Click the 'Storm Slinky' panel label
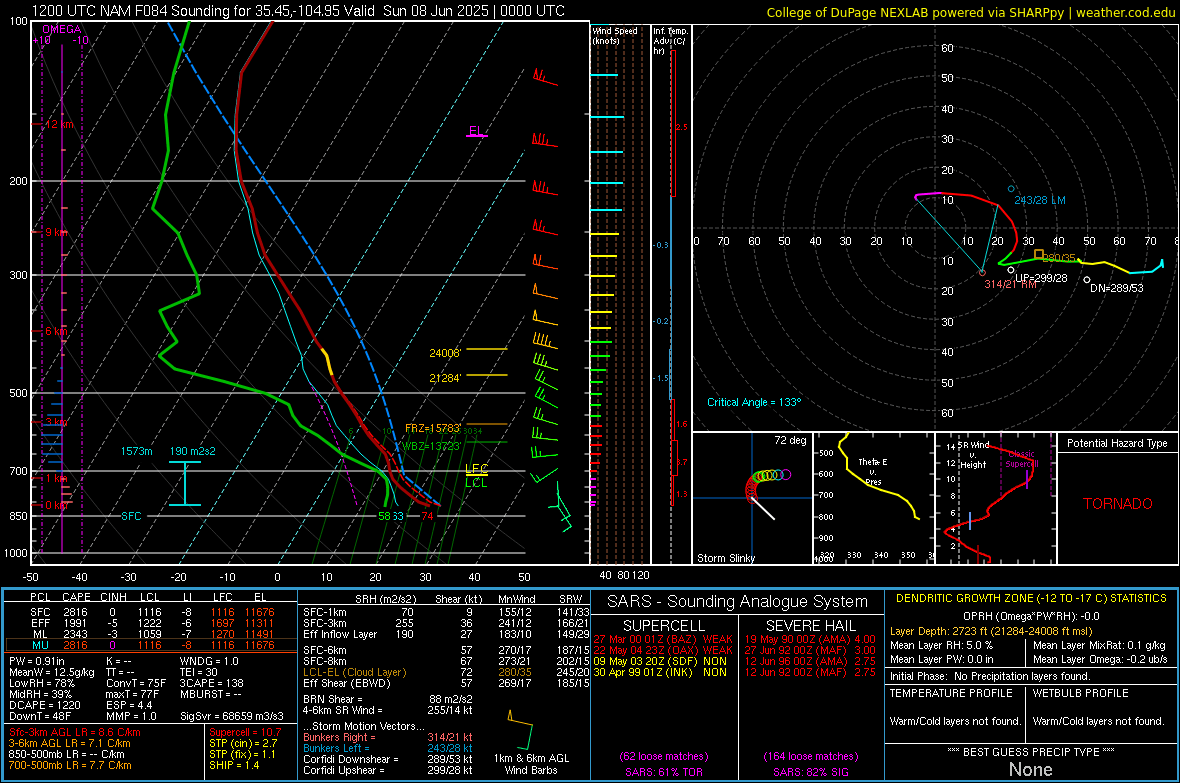The image size is (1180, 783). (725, 558)
